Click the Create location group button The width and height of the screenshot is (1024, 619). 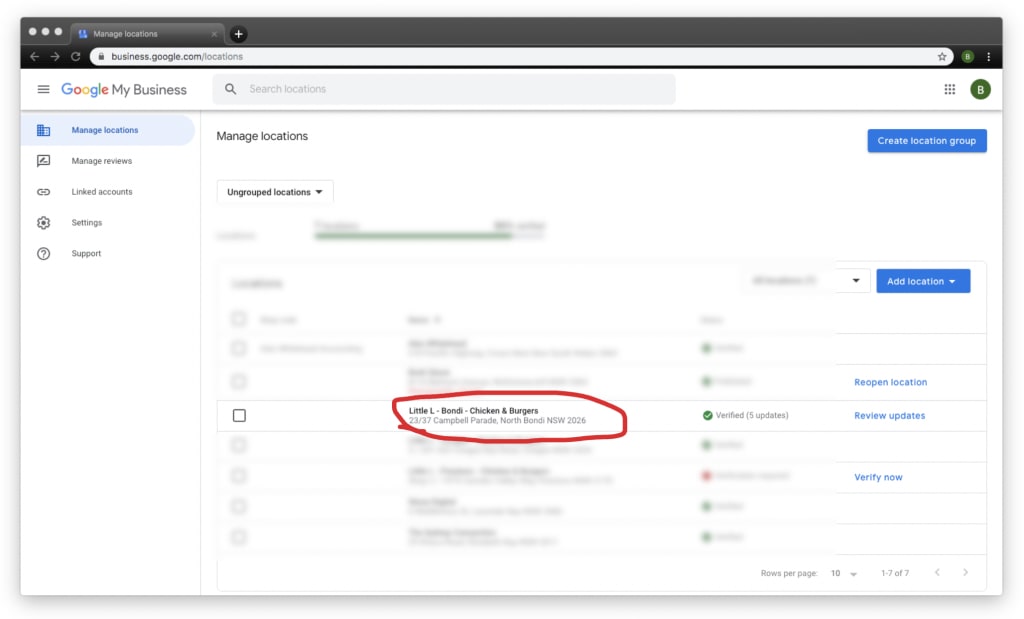pos(927,141)
